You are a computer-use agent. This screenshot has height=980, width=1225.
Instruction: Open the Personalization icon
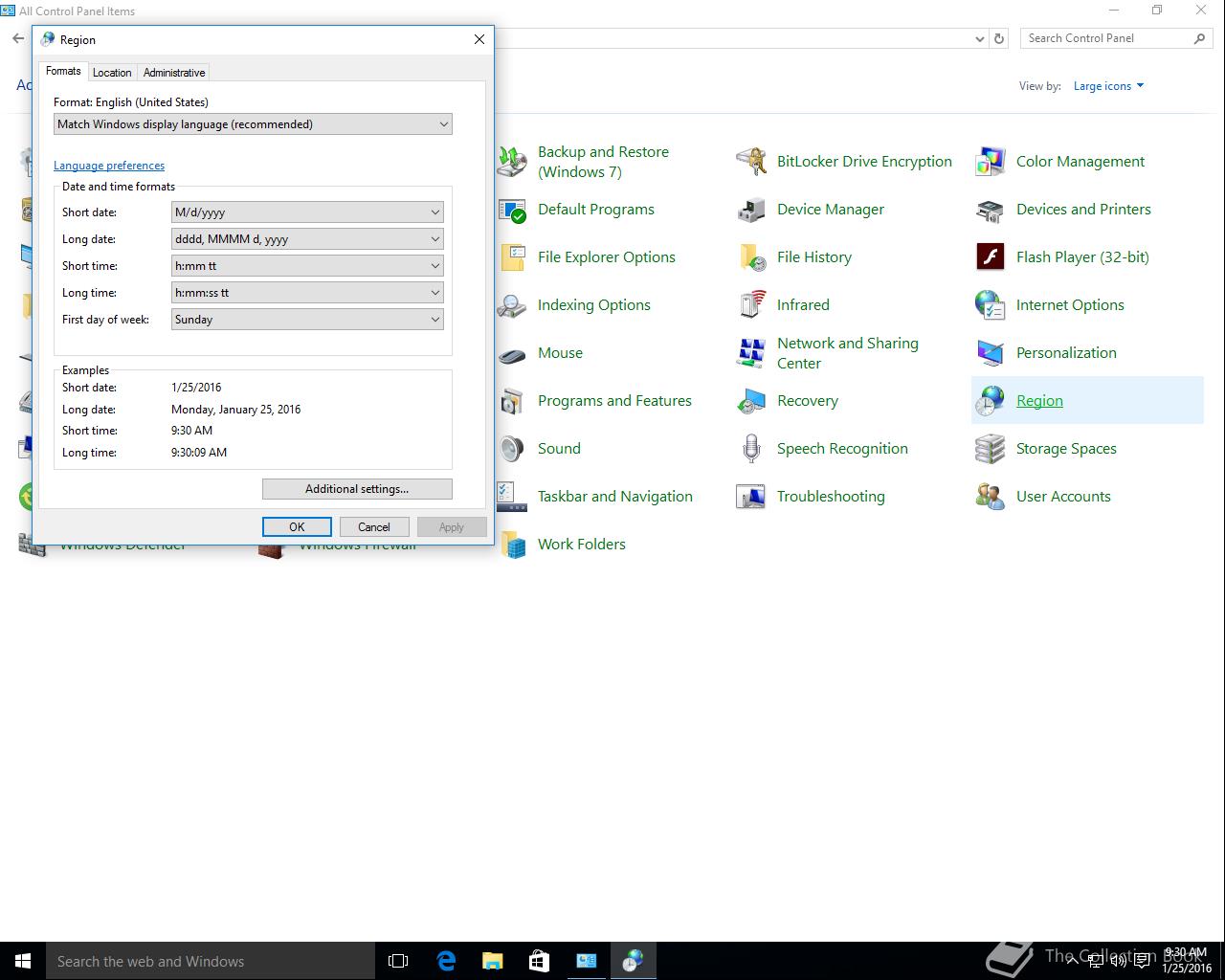(991, 353)
